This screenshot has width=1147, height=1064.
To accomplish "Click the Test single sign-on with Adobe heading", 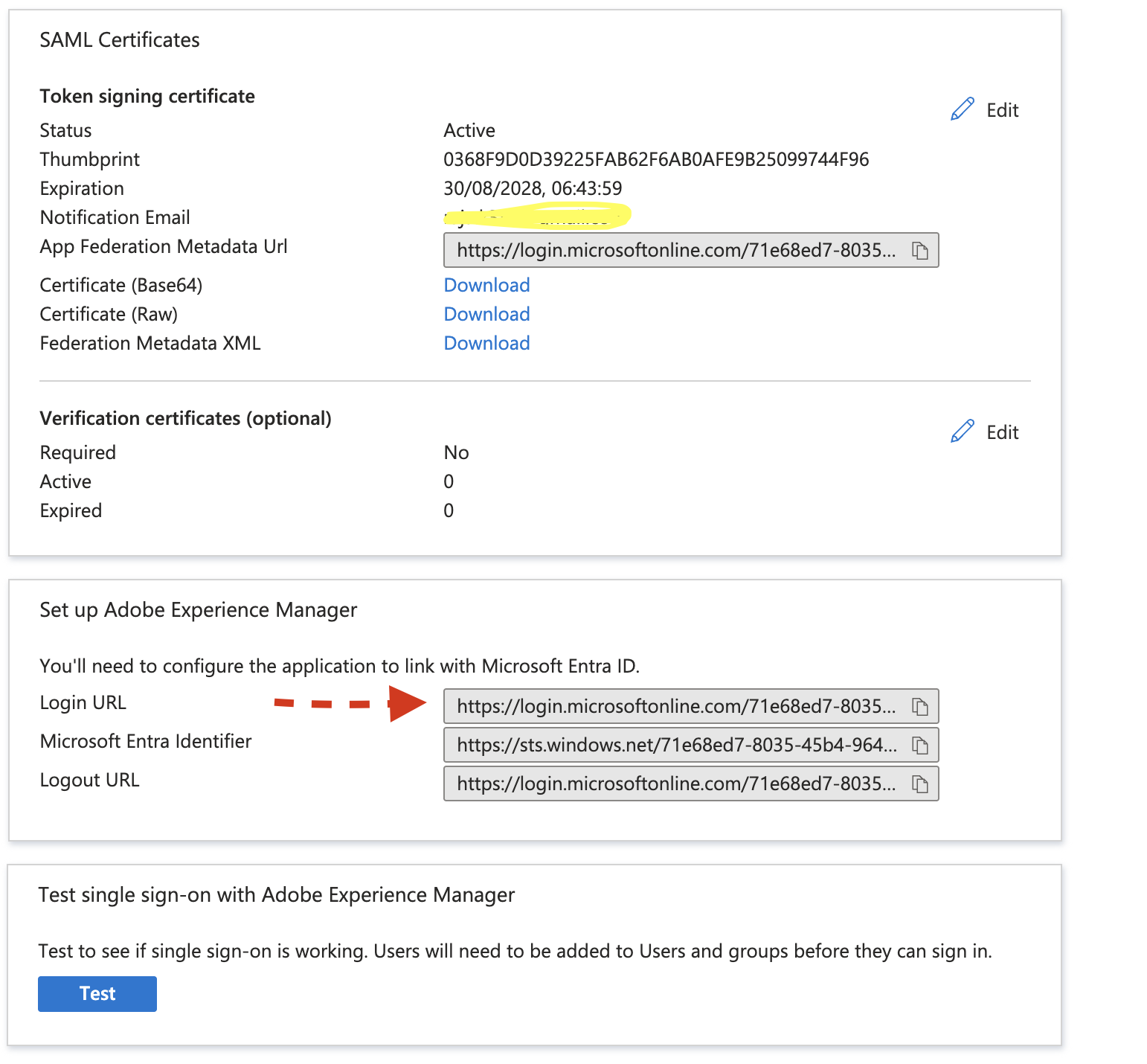I will coord(277,895).
